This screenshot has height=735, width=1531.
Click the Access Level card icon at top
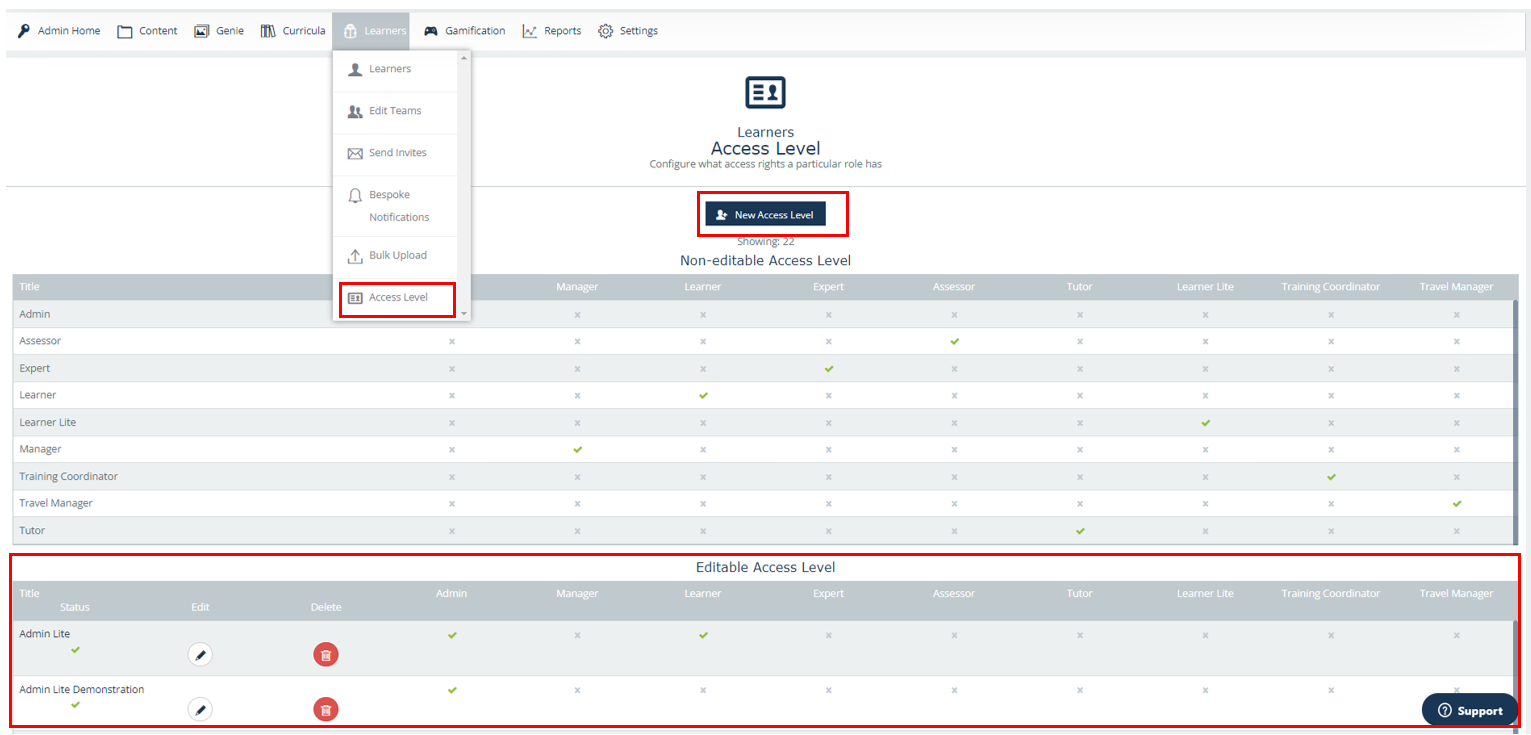765,93
